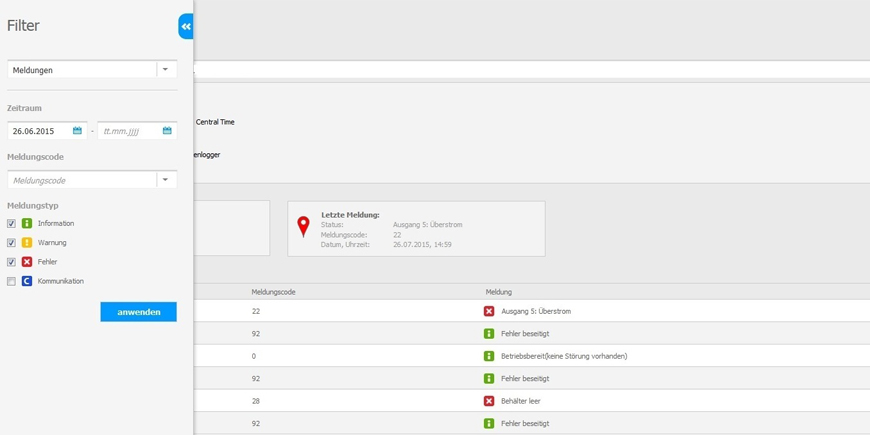Click the green Information type icon in filter
This screenshot has width=870, height=435.
click(27, 224)
